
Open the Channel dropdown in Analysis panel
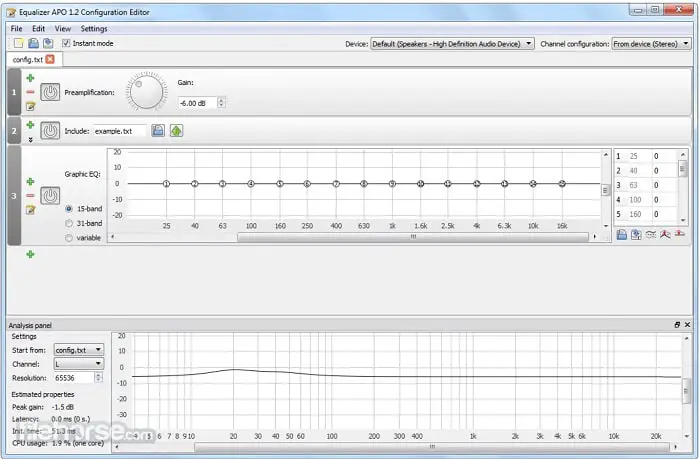[x=79, y=364]
